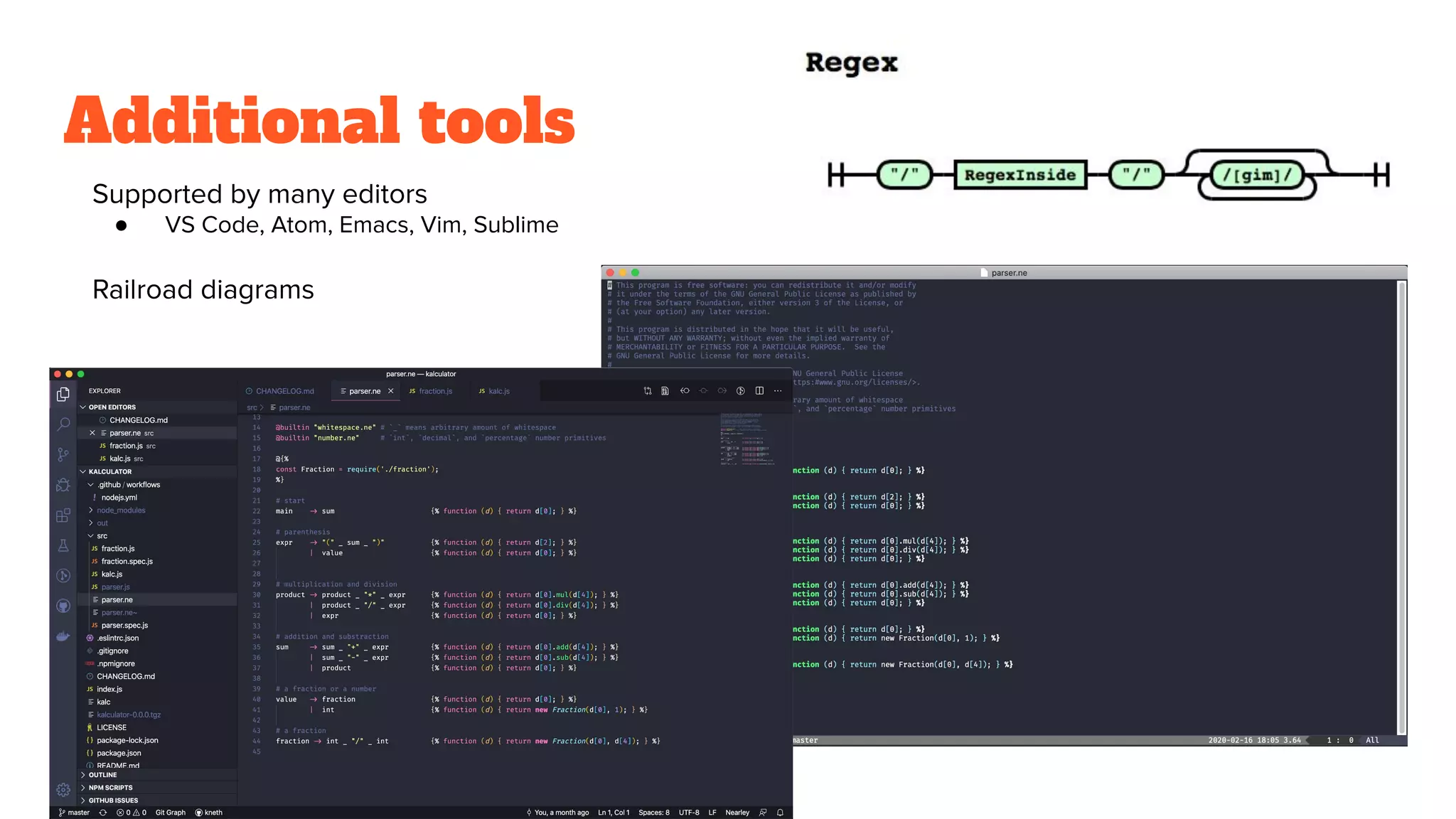1456x819 pixels.
Task: Click the split editor right icon
Action: point(759,391)
